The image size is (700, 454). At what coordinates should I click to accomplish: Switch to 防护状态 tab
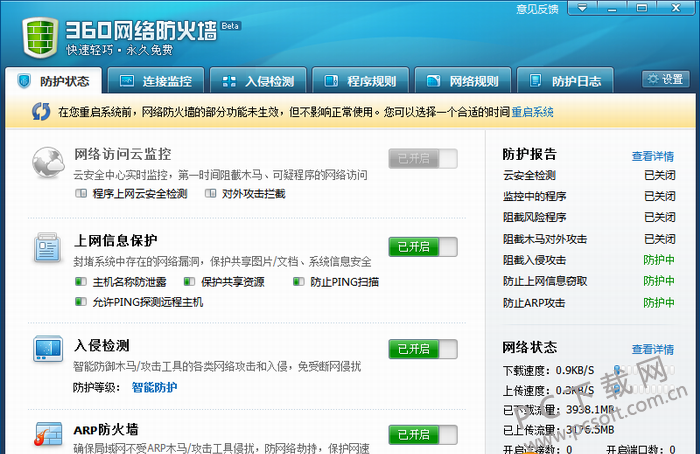[x=54, y=81]
